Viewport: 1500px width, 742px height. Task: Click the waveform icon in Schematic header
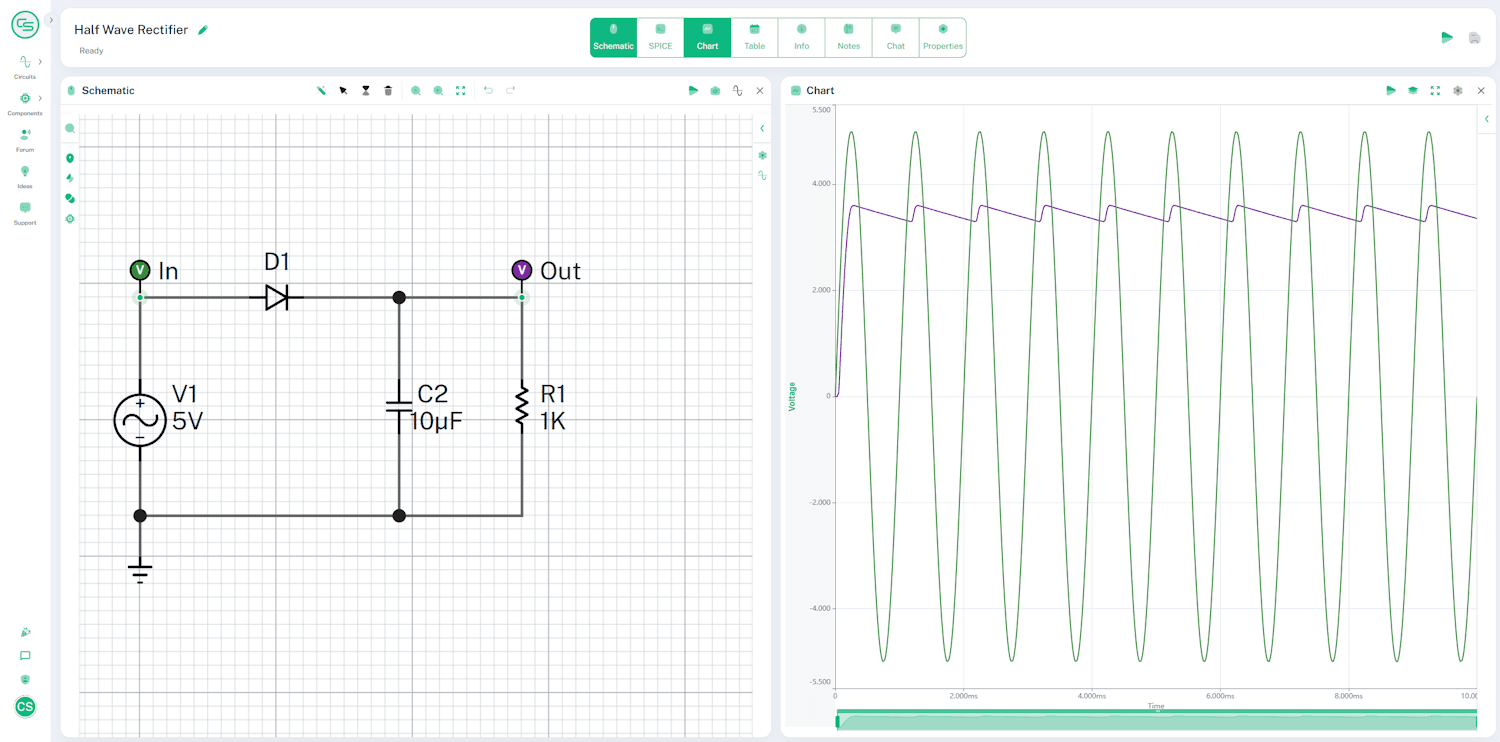pyautogui.click(x=738, y=90)
